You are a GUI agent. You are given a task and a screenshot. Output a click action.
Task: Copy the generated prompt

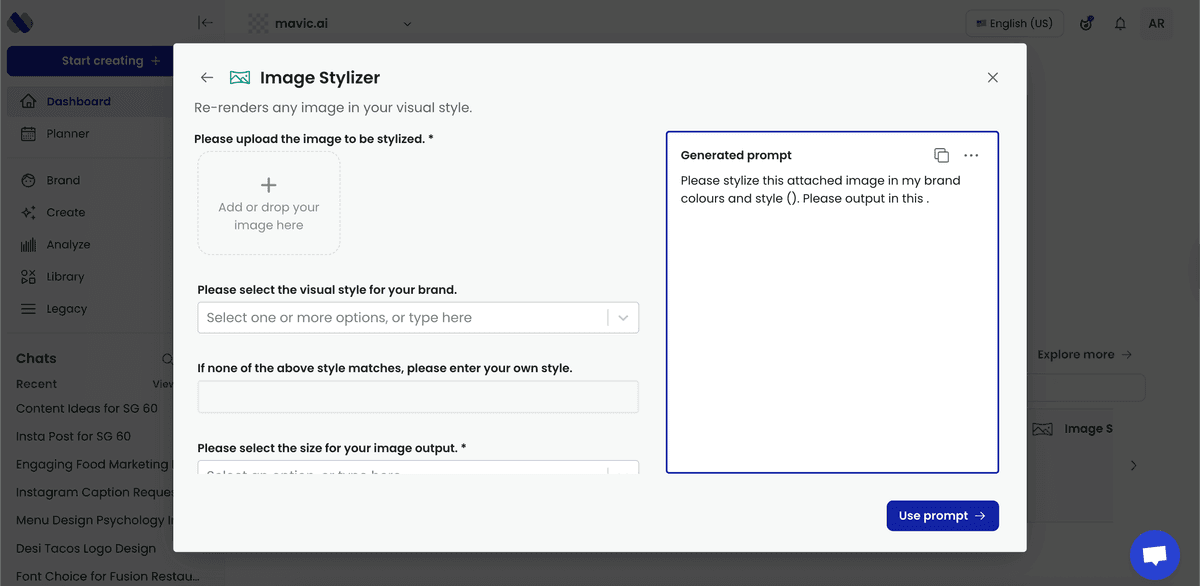coord(941,155)
